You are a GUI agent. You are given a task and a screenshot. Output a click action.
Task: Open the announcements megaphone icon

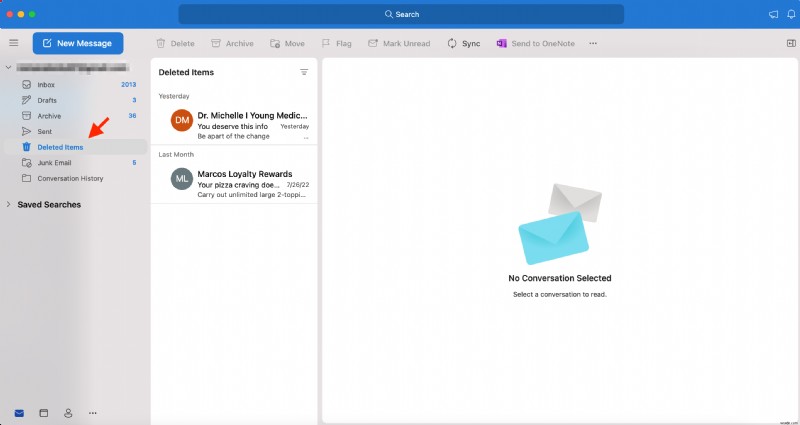[x=773, y=14]
